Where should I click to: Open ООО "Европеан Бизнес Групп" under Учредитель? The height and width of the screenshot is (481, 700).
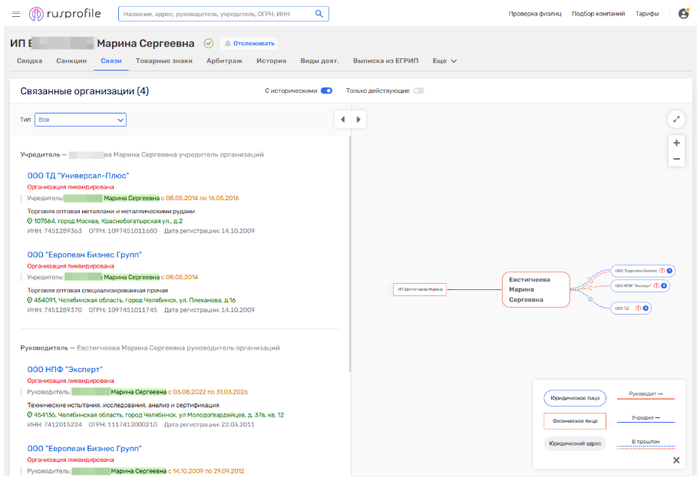click(84, 255)
